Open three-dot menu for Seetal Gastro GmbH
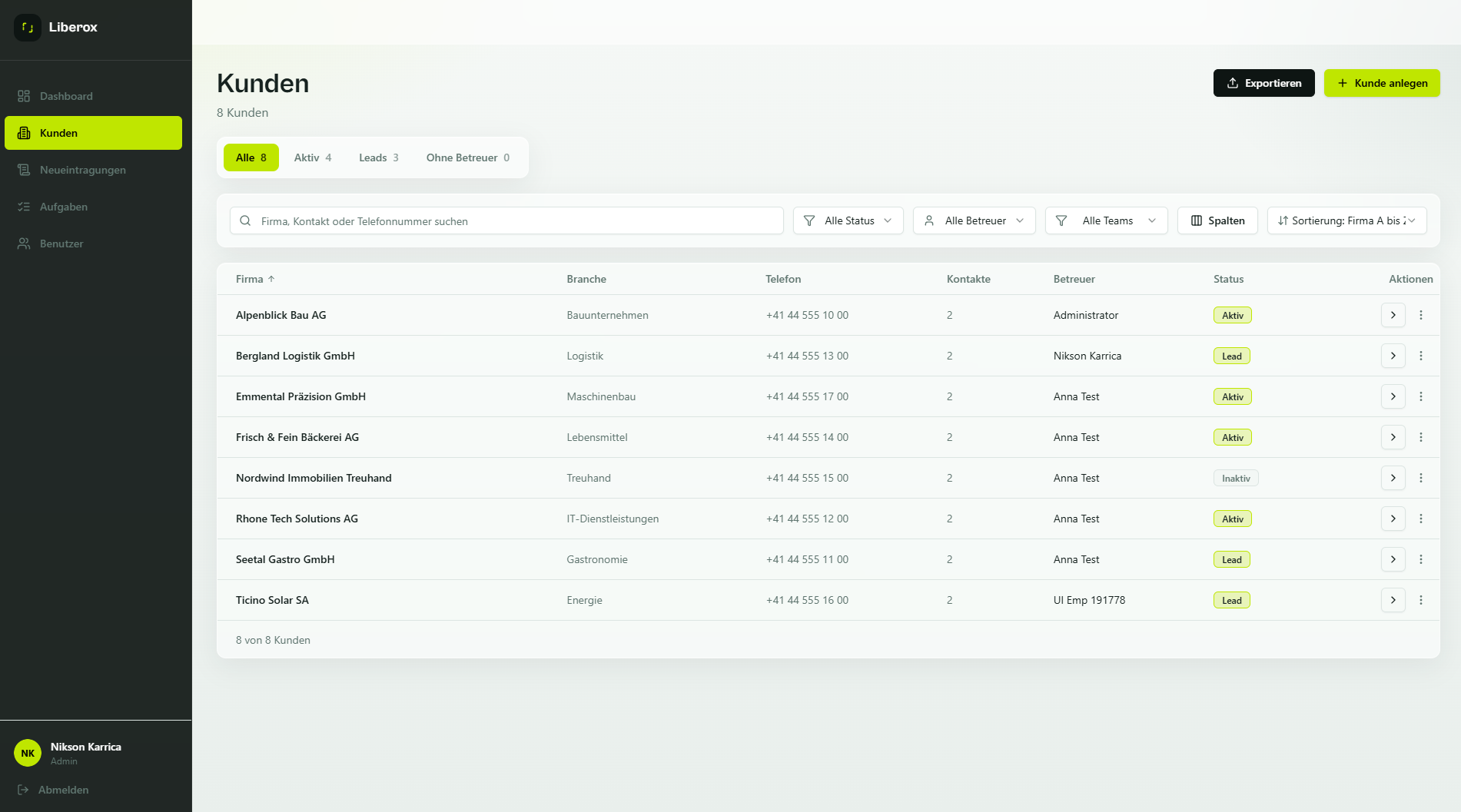 point(1420,559)
